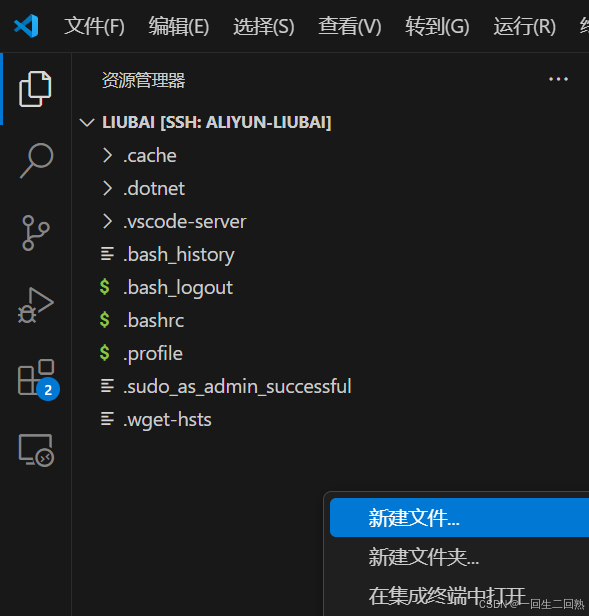Open the Explorer view in activity bar
Image resolution: width=589 pixels, height=616 pixels.
coord(35,89)
